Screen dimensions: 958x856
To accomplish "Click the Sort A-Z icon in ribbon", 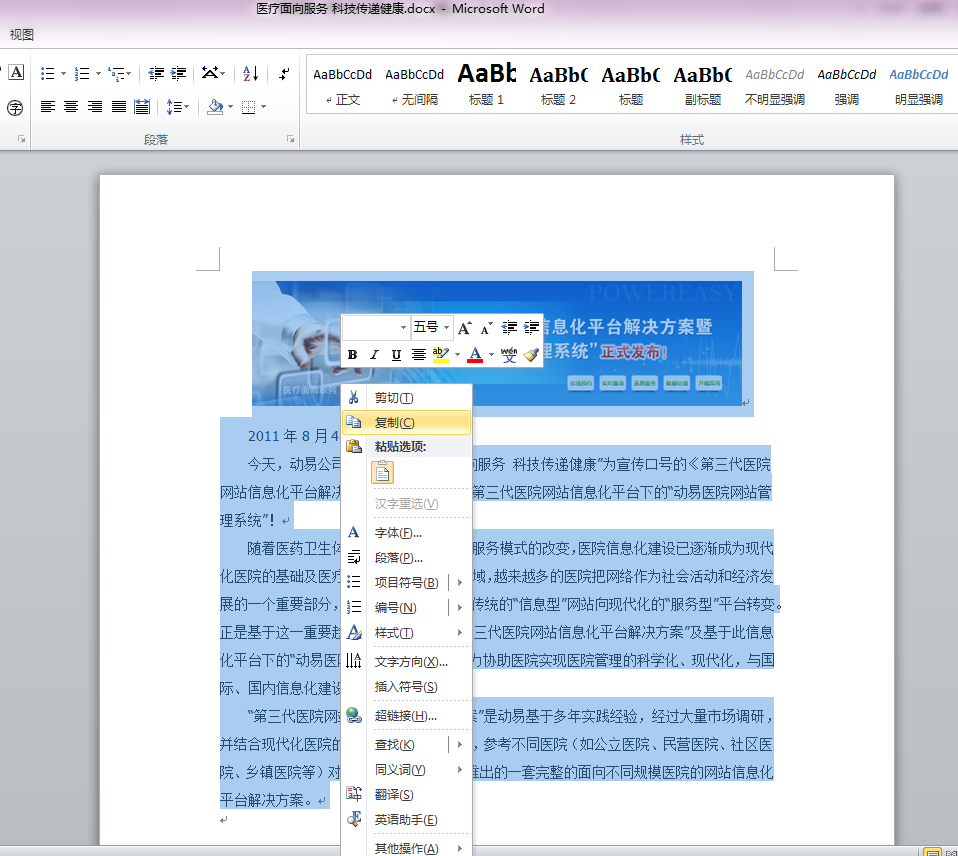I will click(251, 74).
